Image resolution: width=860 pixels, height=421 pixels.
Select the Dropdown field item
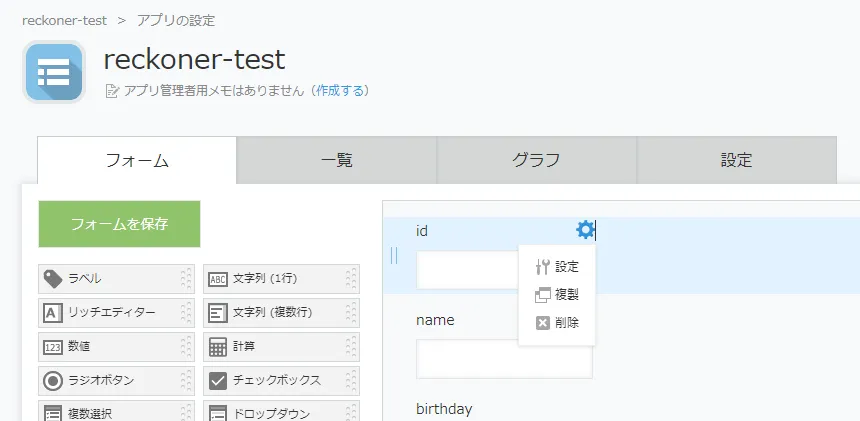[x=263, y=412]
